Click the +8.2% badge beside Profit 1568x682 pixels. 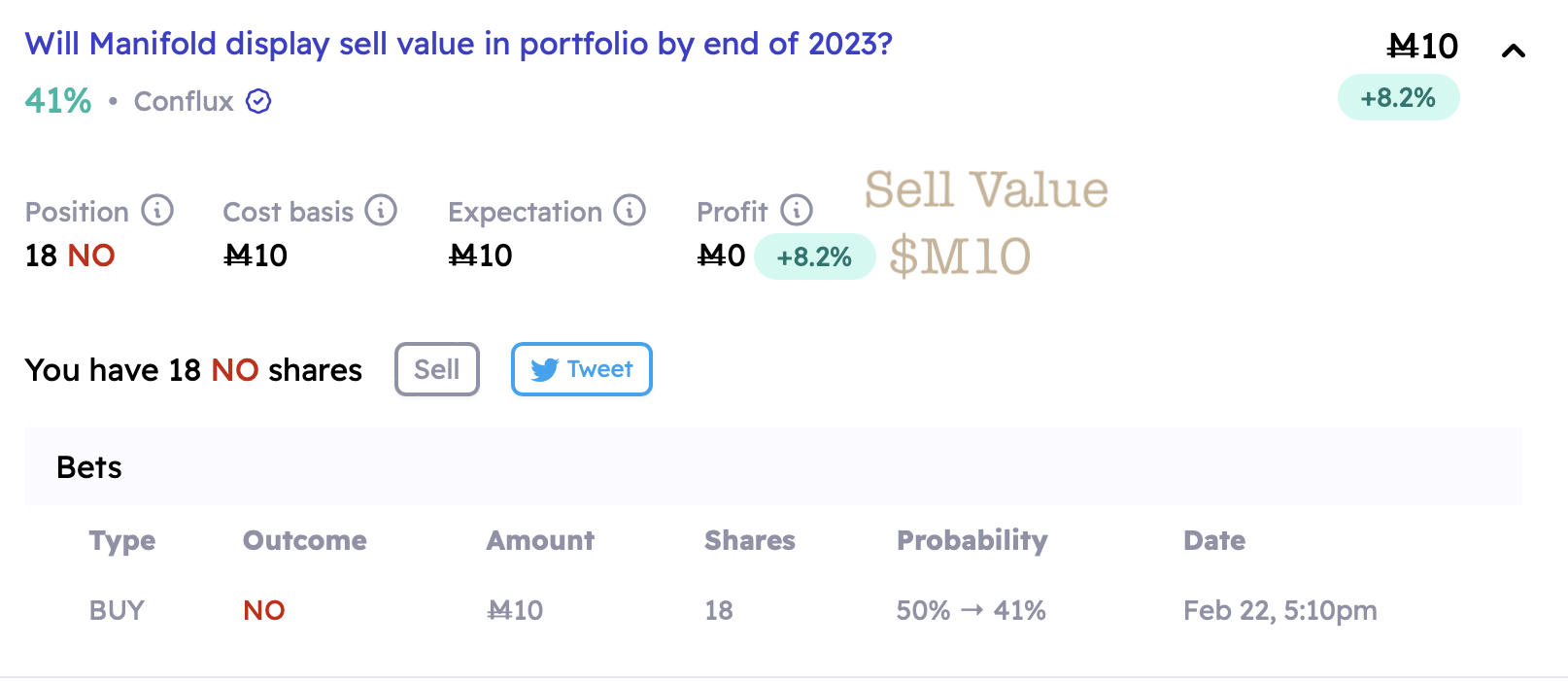pos(814,256)
